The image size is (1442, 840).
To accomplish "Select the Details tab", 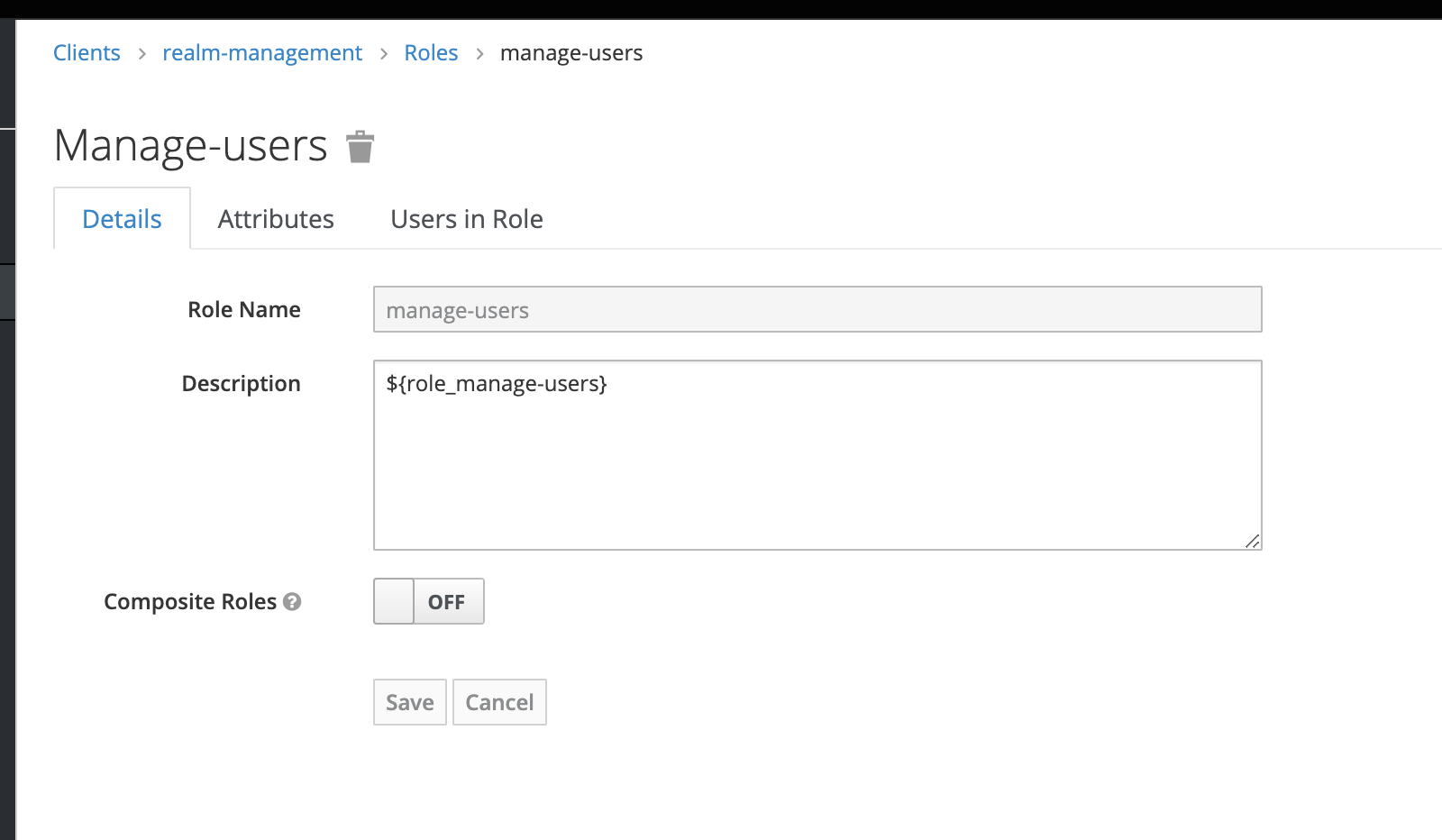I will 122,219.
